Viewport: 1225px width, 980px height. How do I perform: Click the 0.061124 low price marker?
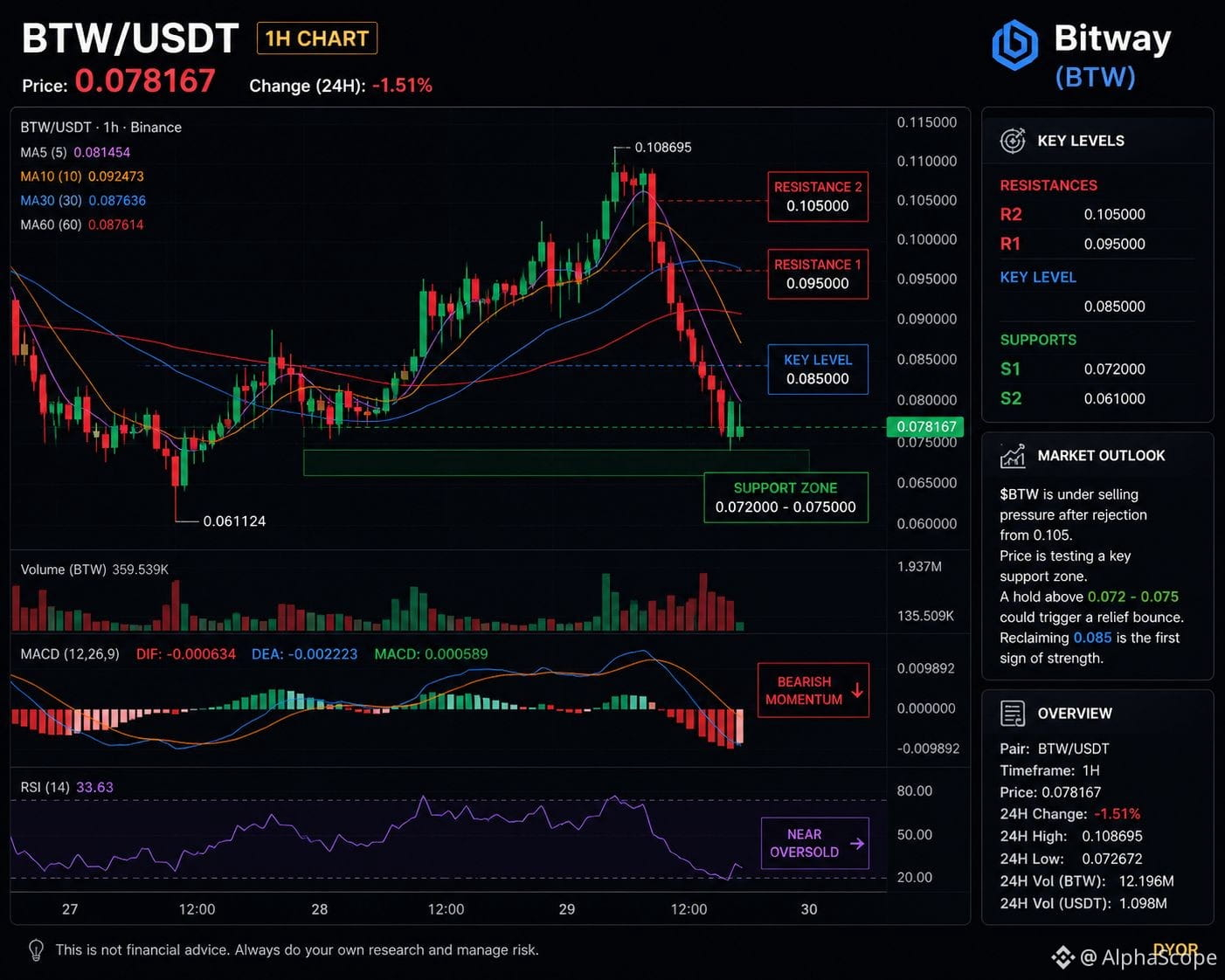coord(234,521)
